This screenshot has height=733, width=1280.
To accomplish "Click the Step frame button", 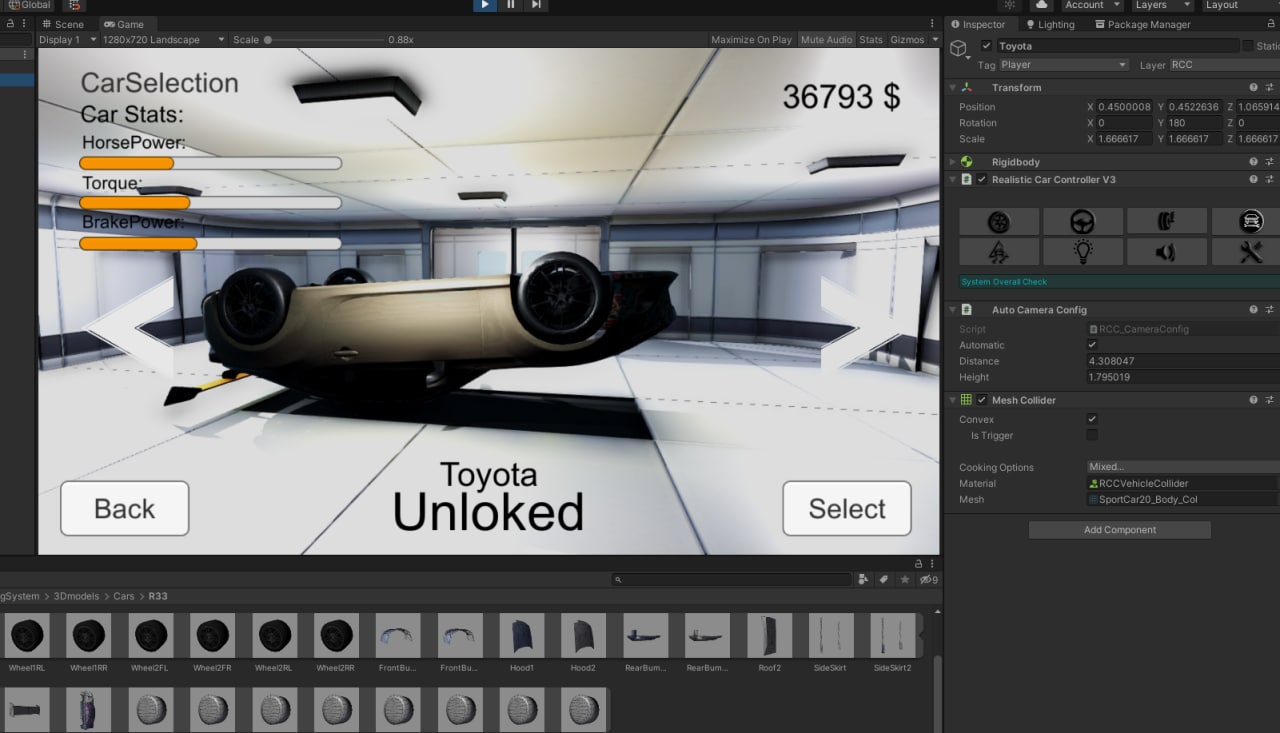I will (x=536, y=5).
